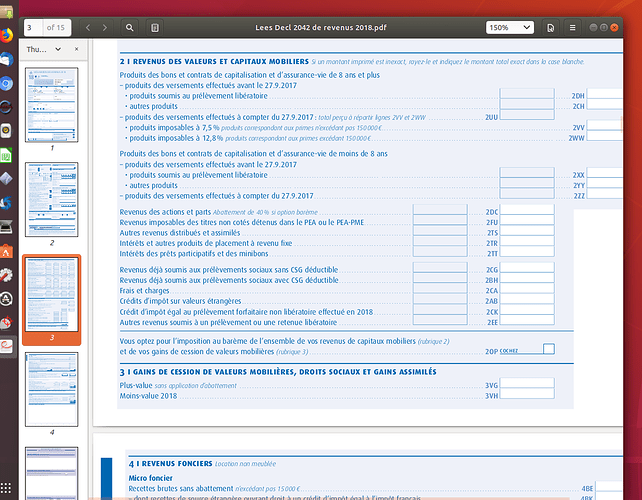Viewport: 642px width, 500px height.
Task: Open Firefox from the Ubuntu dock
Action: coord(6,36)
